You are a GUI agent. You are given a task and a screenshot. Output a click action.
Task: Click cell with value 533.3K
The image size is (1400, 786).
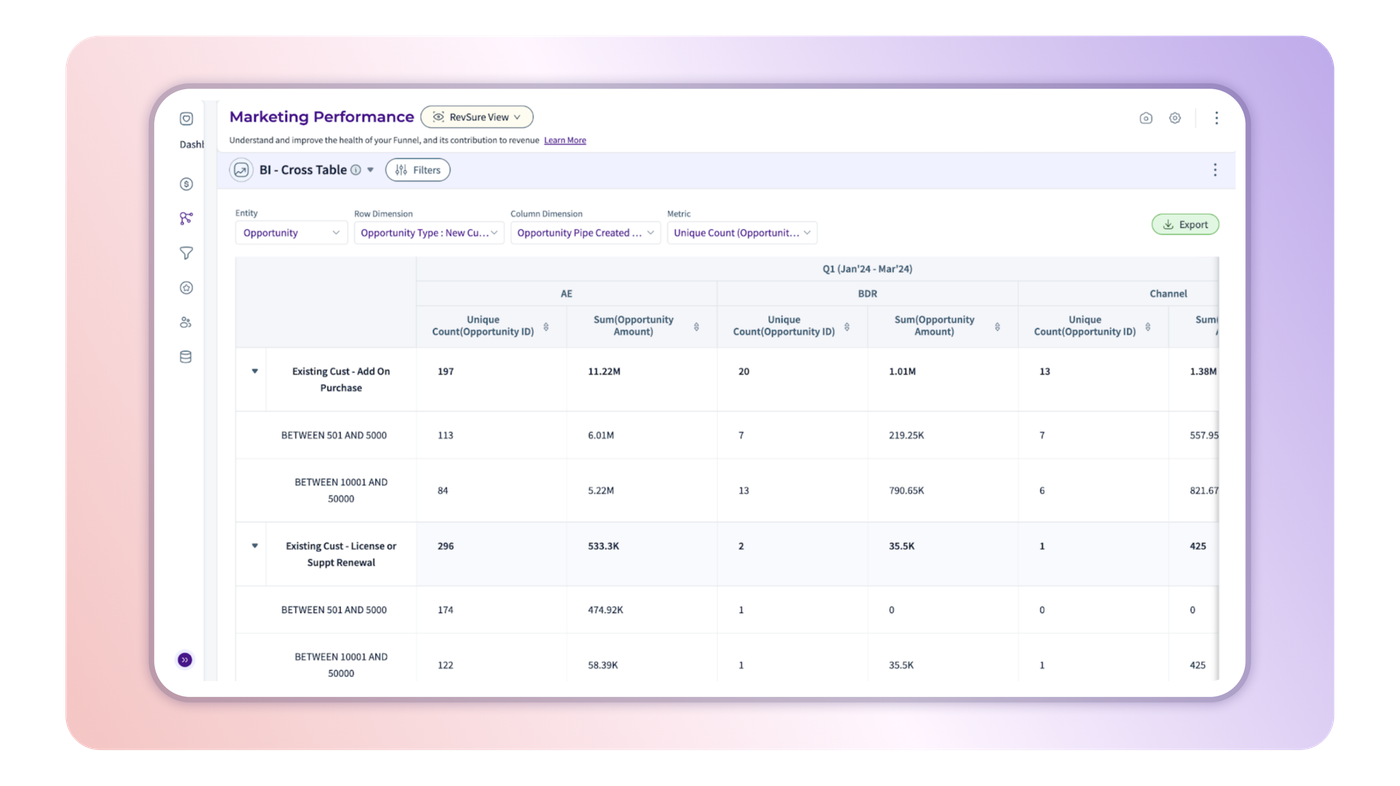(604, 546)
